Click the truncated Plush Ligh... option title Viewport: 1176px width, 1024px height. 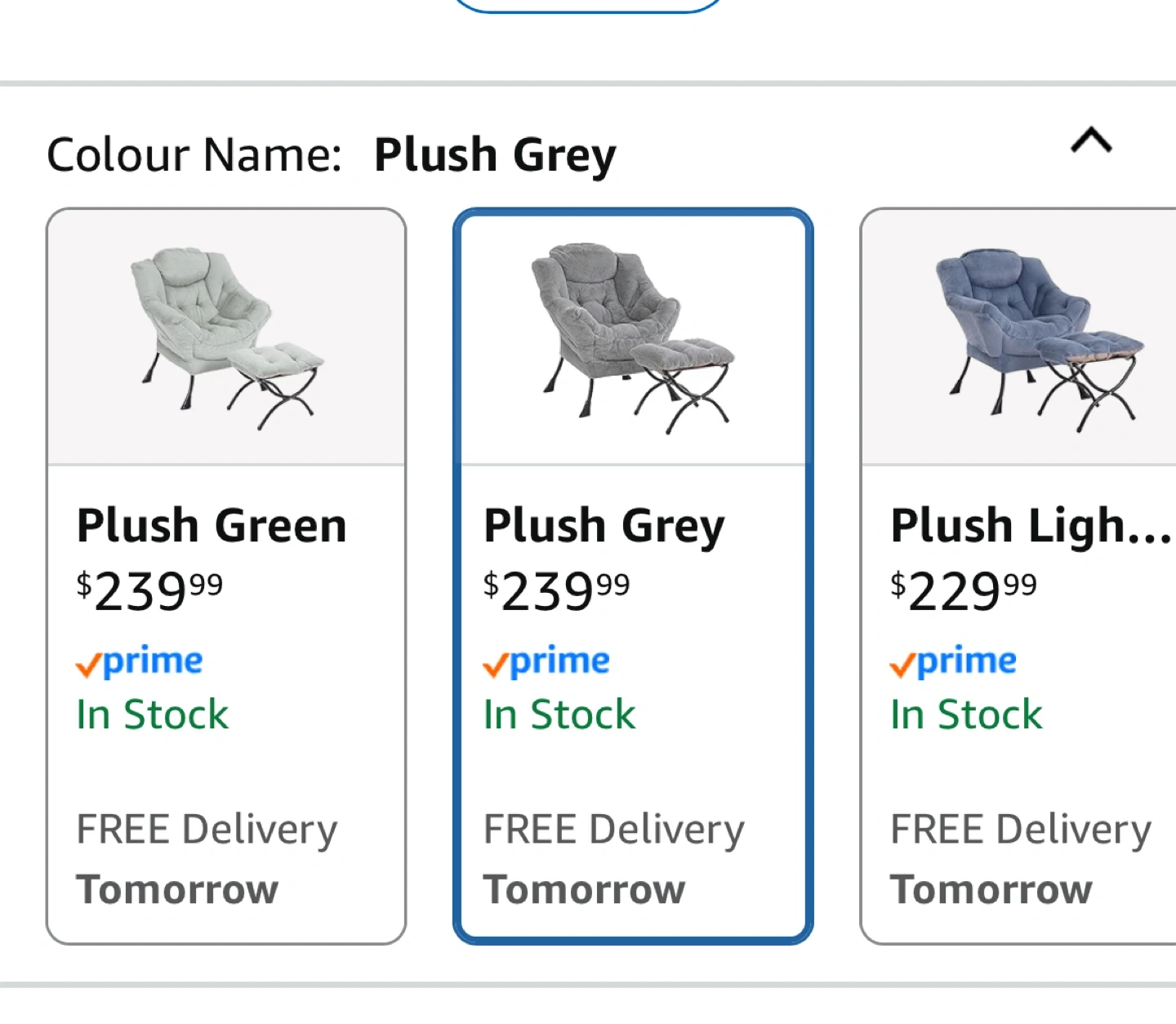1031,524
